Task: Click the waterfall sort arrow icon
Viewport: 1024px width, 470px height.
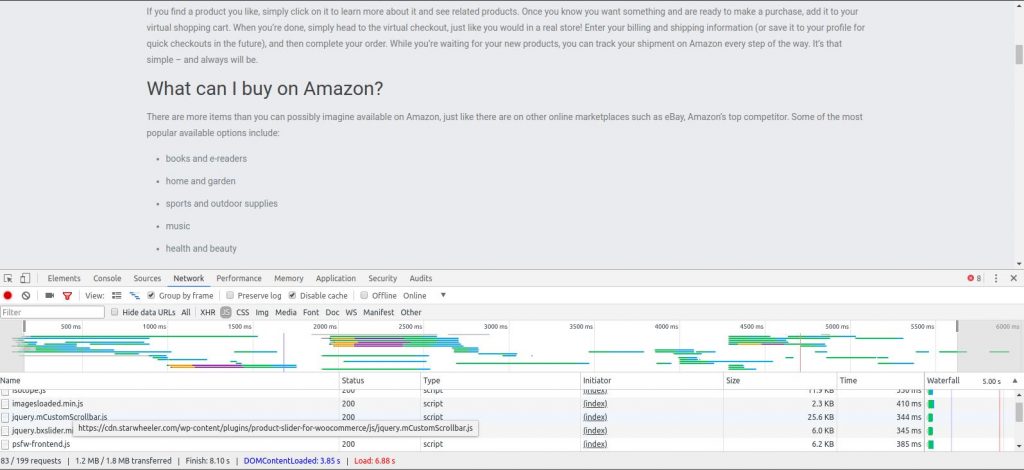Action: [1015, 381]
